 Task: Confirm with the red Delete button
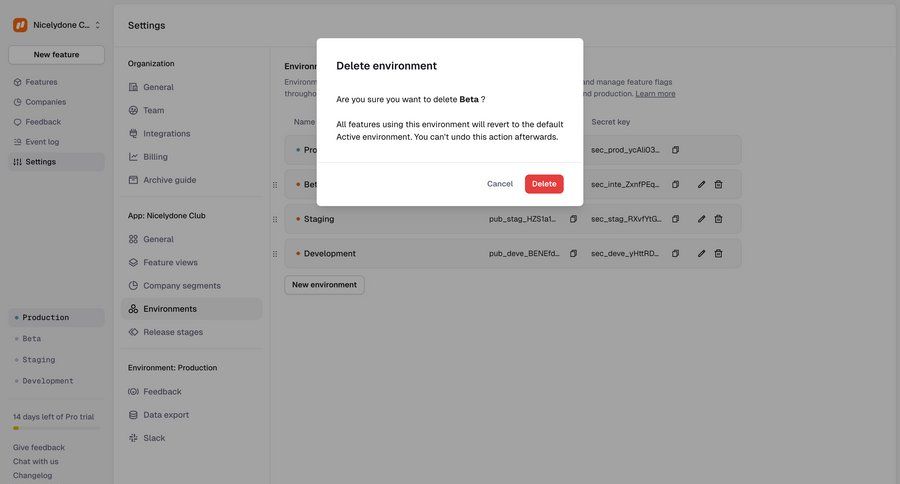pyautogui.click(x=544, y=184)
